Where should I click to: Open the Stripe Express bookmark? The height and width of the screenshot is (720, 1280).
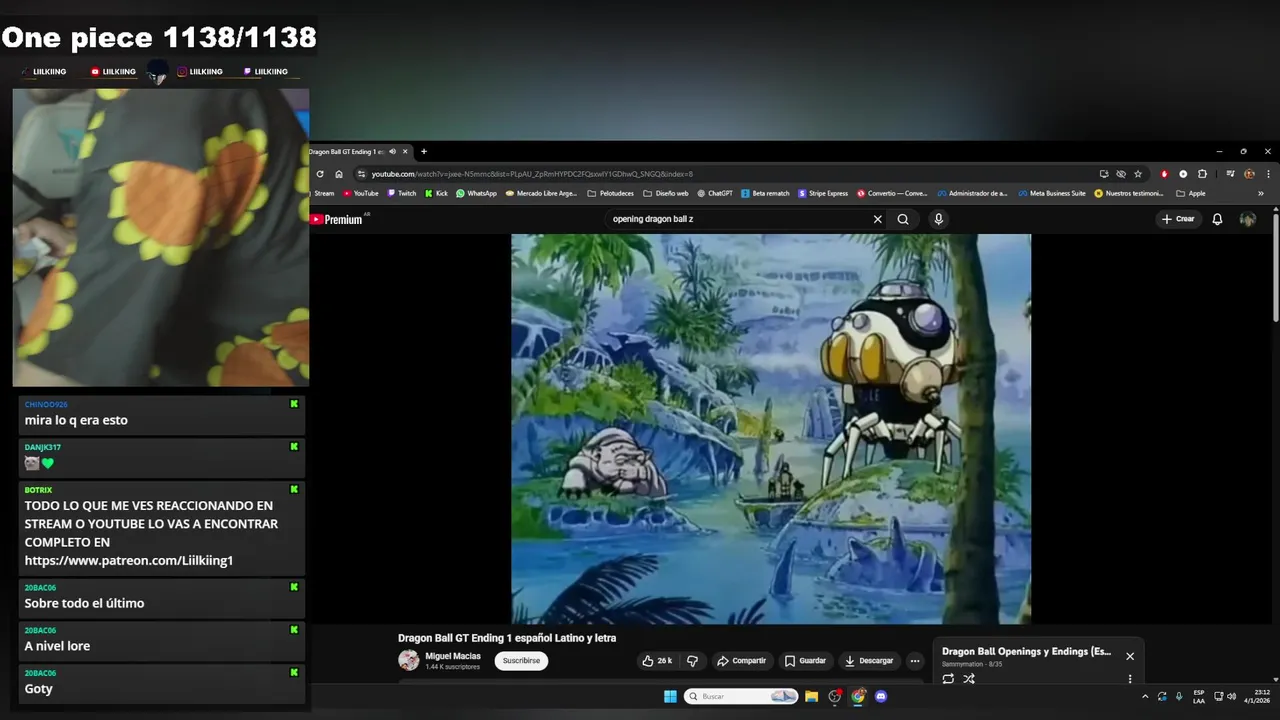pos(823,193)
